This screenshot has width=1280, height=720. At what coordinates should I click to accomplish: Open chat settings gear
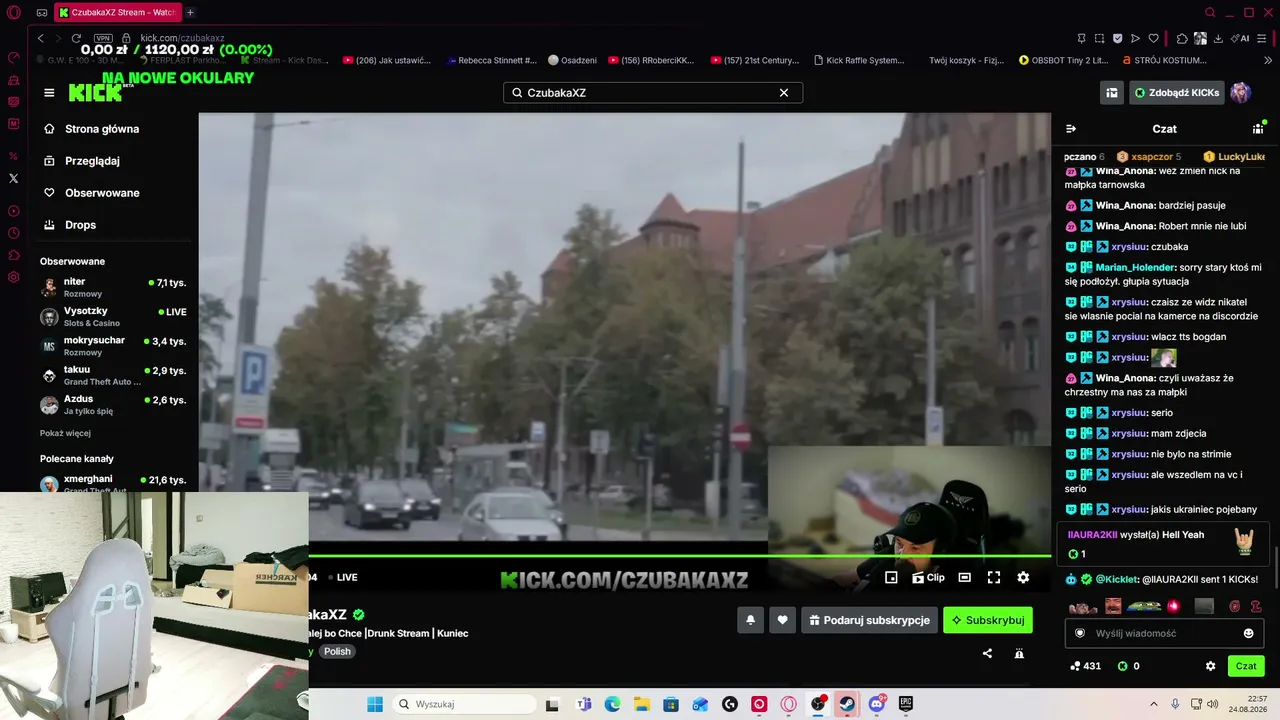1210,666
